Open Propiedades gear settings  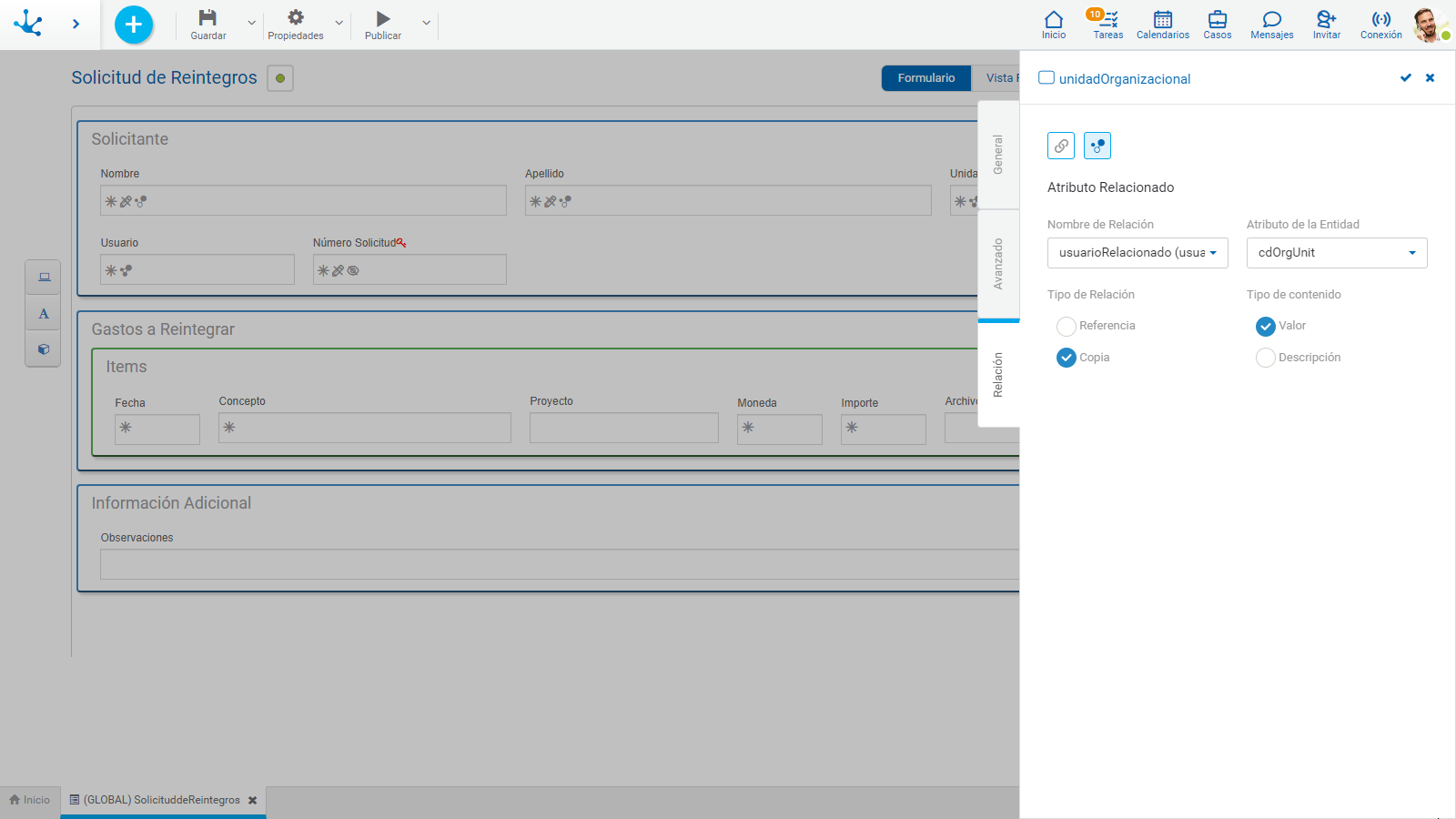pos(295,25)
